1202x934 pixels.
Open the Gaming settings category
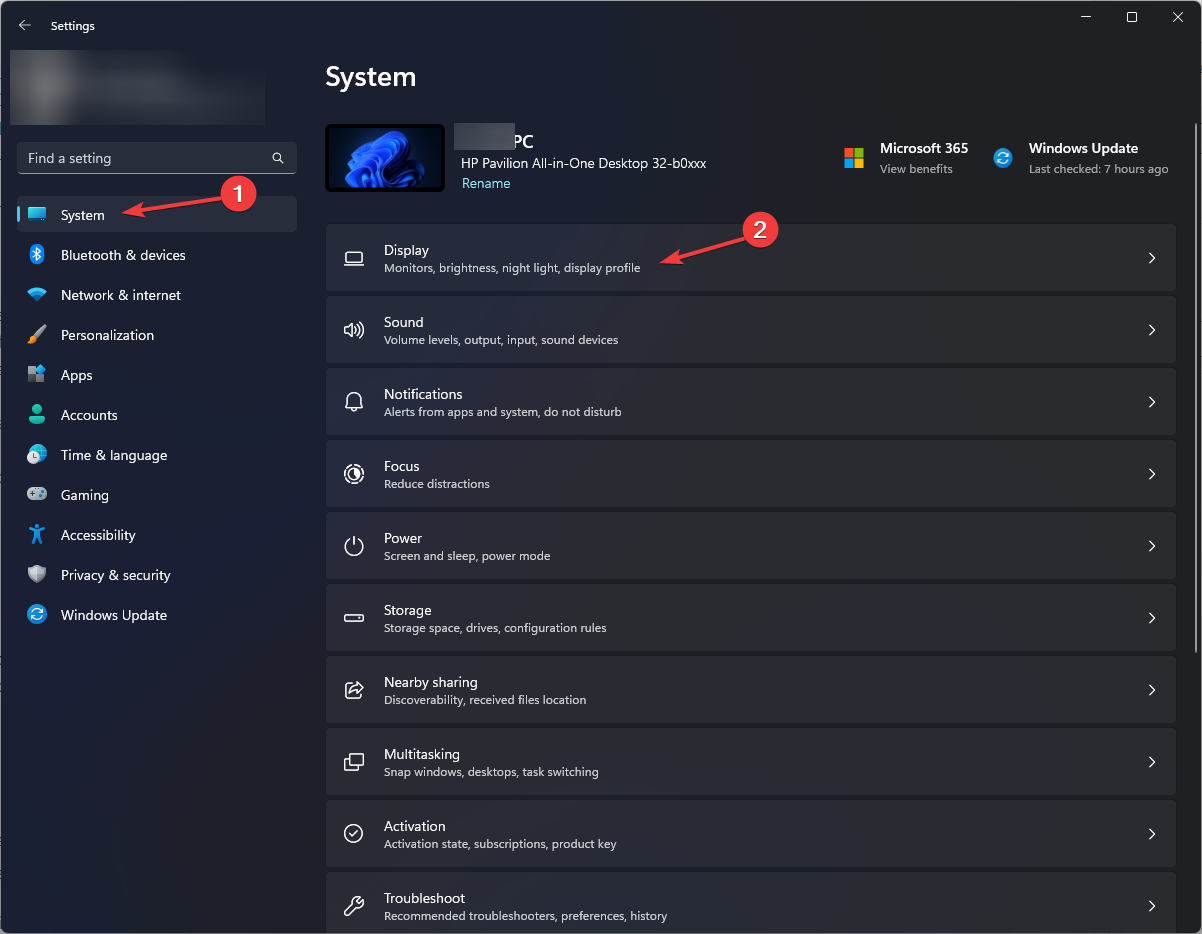(157, 495)
